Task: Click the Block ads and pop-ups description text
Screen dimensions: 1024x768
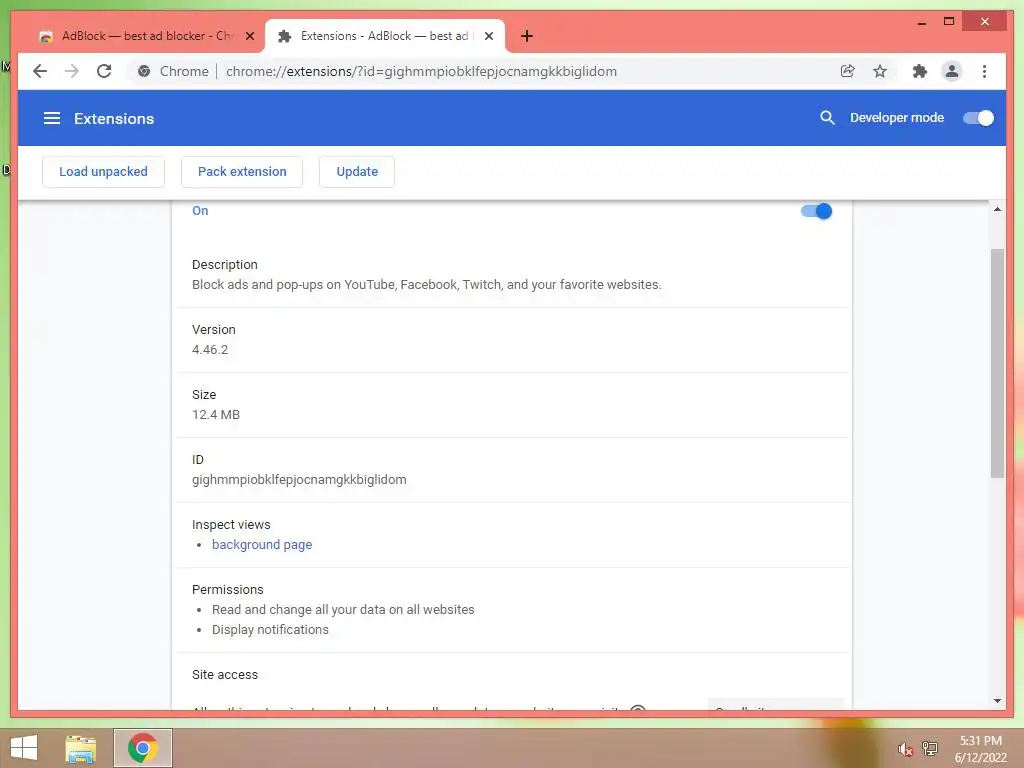Action: click(426, 285)
